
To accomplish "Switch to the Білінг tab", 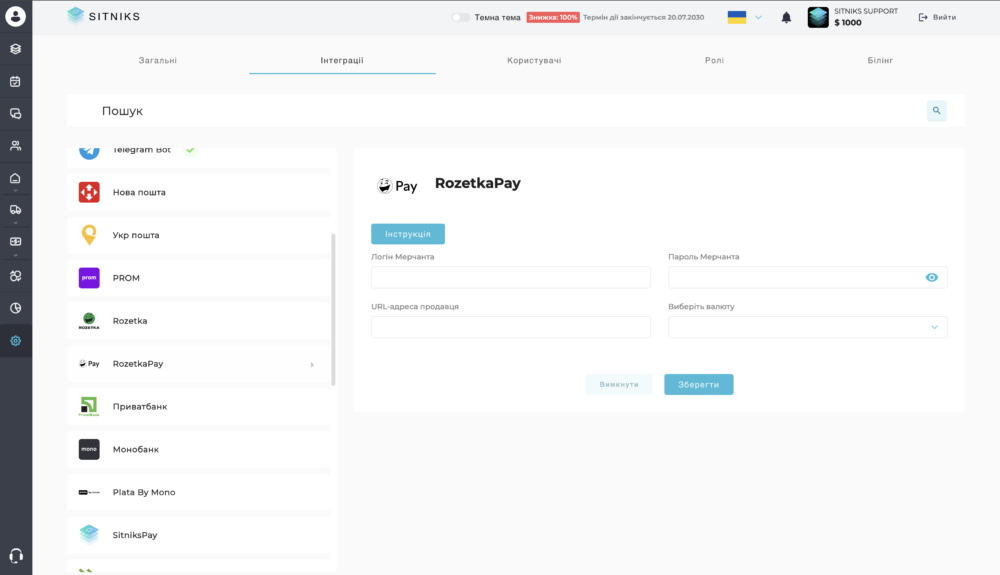I will point(880,61).
